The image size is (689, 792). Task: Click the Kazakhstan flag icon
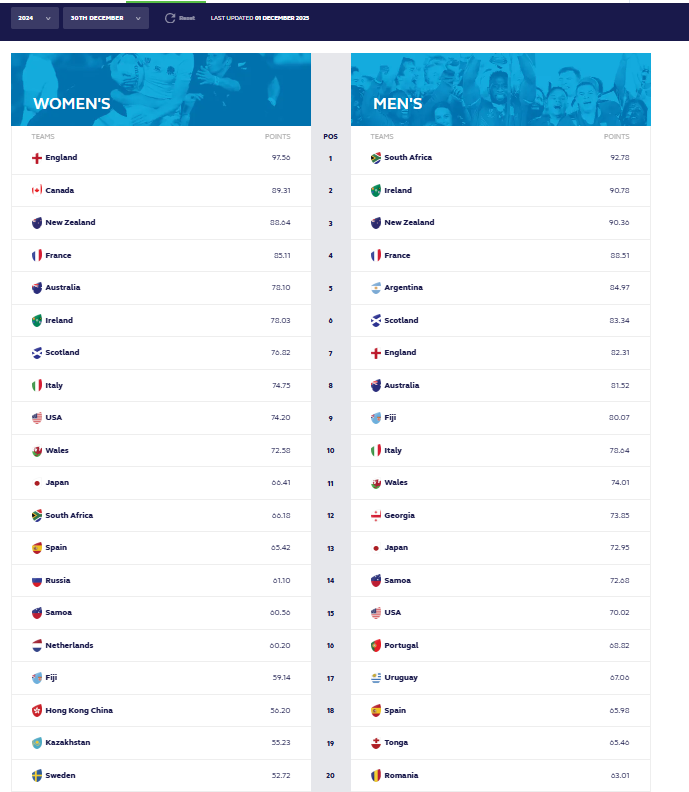(x=37, y=743)
